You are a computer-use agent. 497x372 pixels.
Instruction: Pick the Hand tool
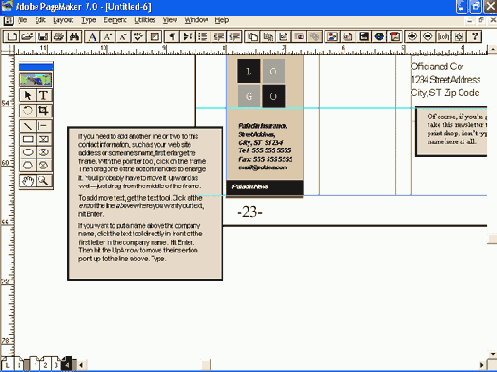point(28,181)
